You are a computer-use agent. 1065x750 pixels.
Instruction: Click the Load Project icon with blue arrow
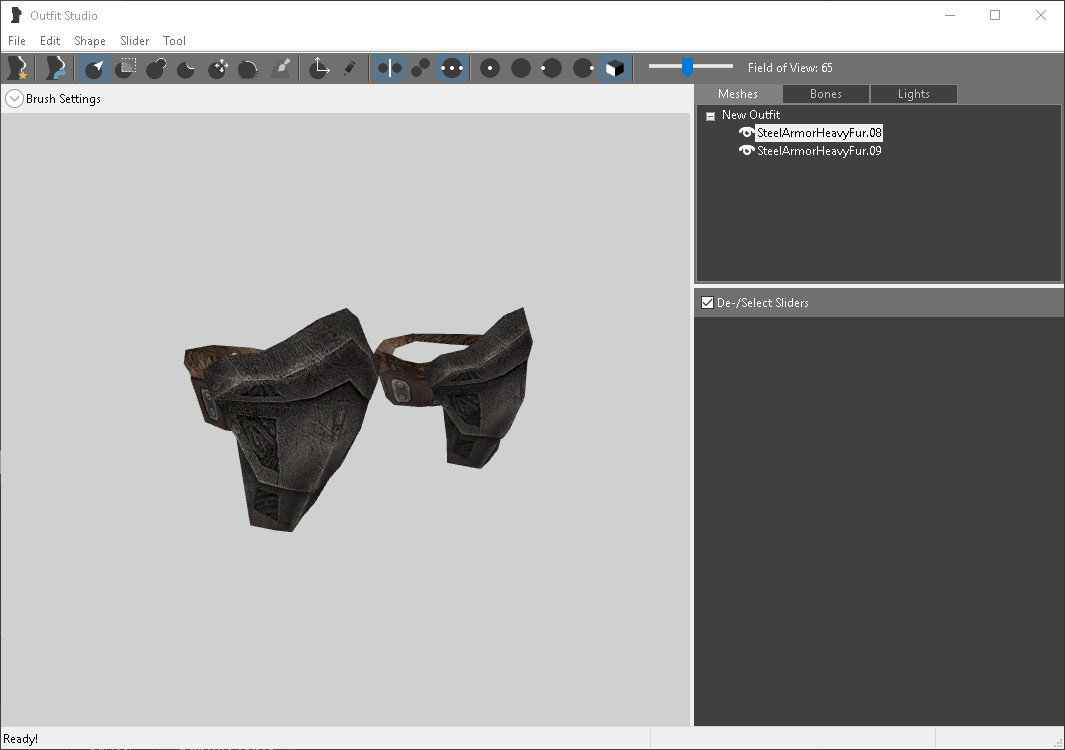(55, 68)
